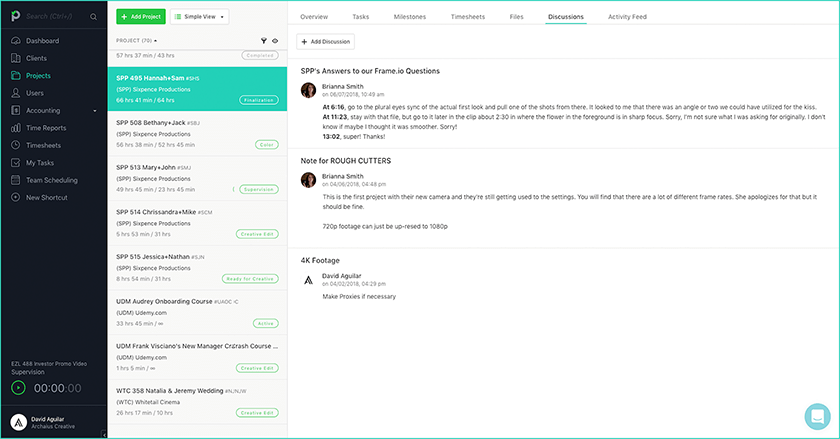840x439 pixels.
Task: Click the My Tasks check icon
Action: 16,162
